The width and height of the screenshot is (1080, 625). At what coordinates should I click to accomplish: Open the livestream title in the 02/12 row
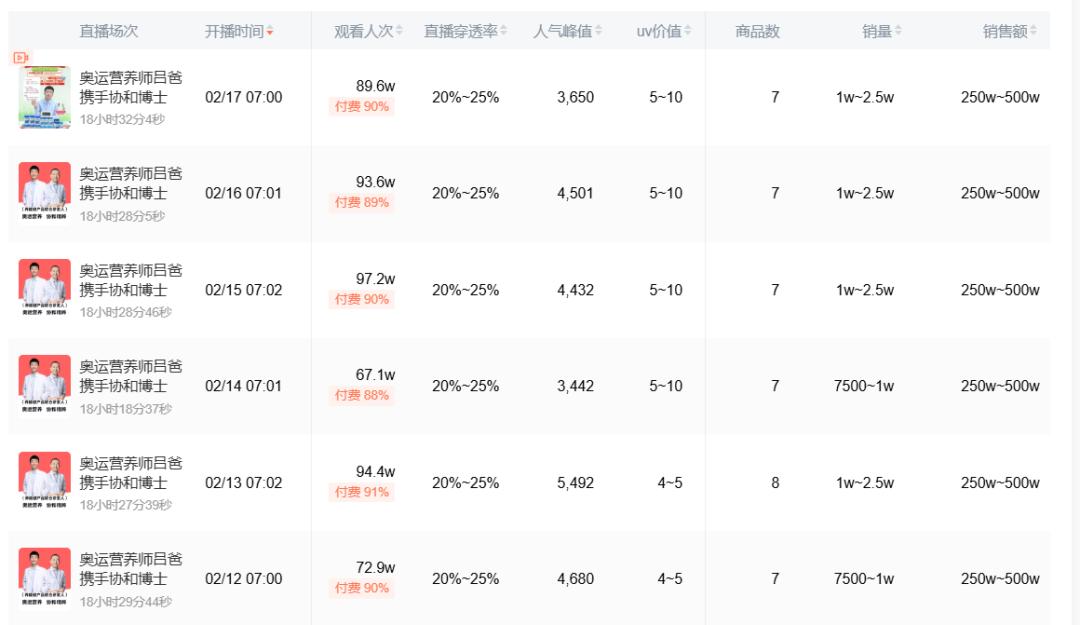(x=131, y=569)
